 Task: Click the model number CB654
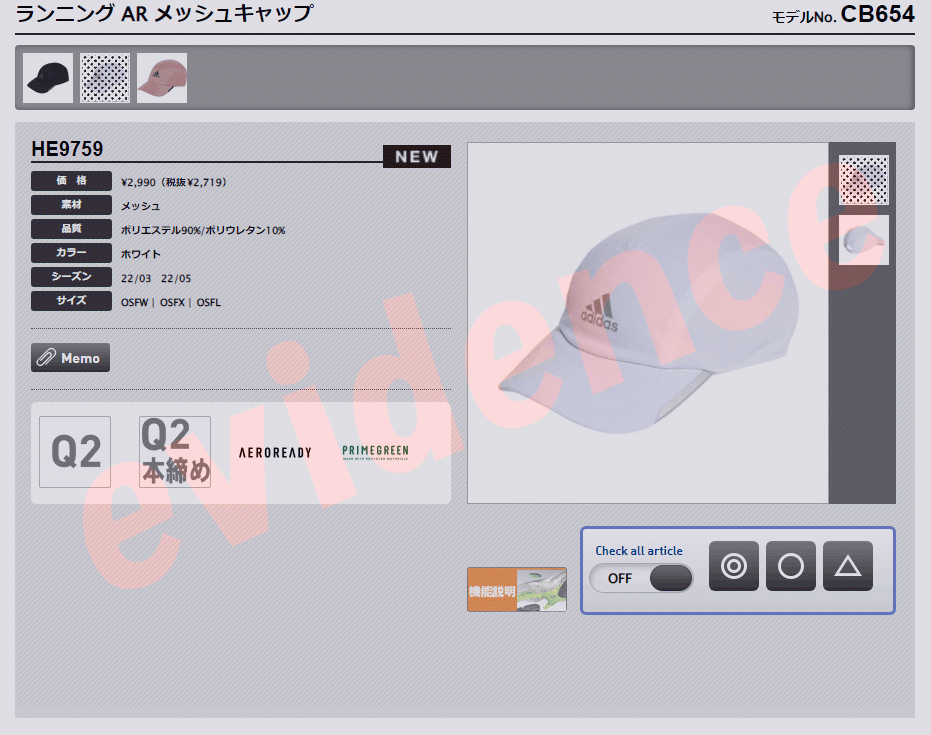click(x=878, y=14)
